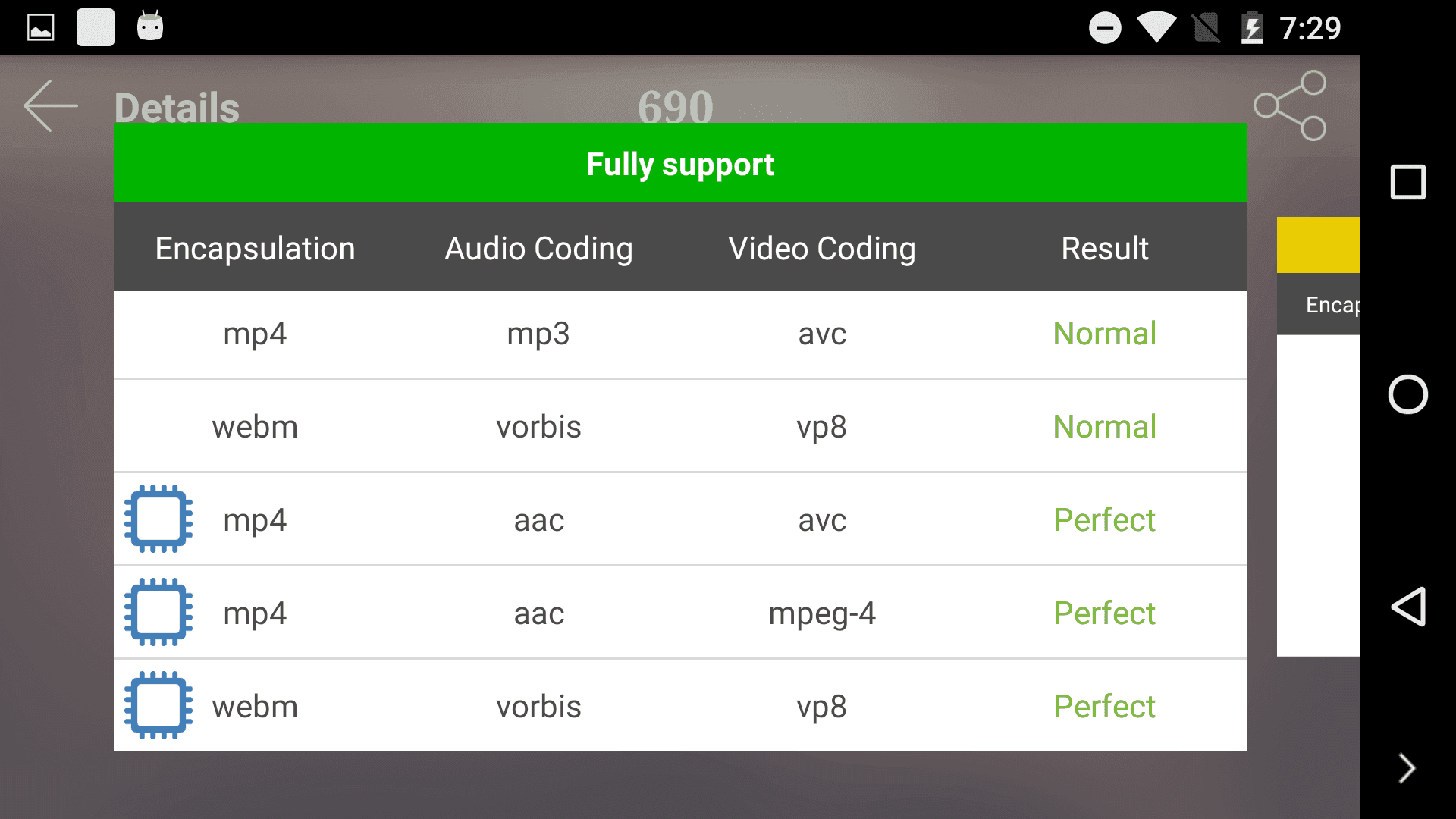Tap the back arrow next to Details
1456x819 pixels.
point(51,106)
